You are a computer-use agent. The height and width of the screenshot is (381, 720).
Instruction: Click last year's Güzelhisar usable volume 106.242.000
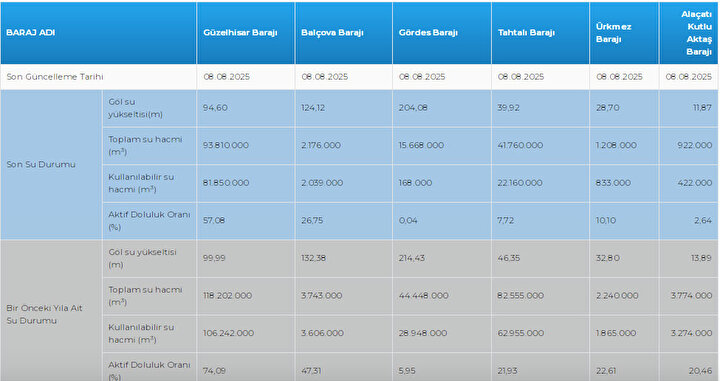pyautogui.click(x=228, y=333)
